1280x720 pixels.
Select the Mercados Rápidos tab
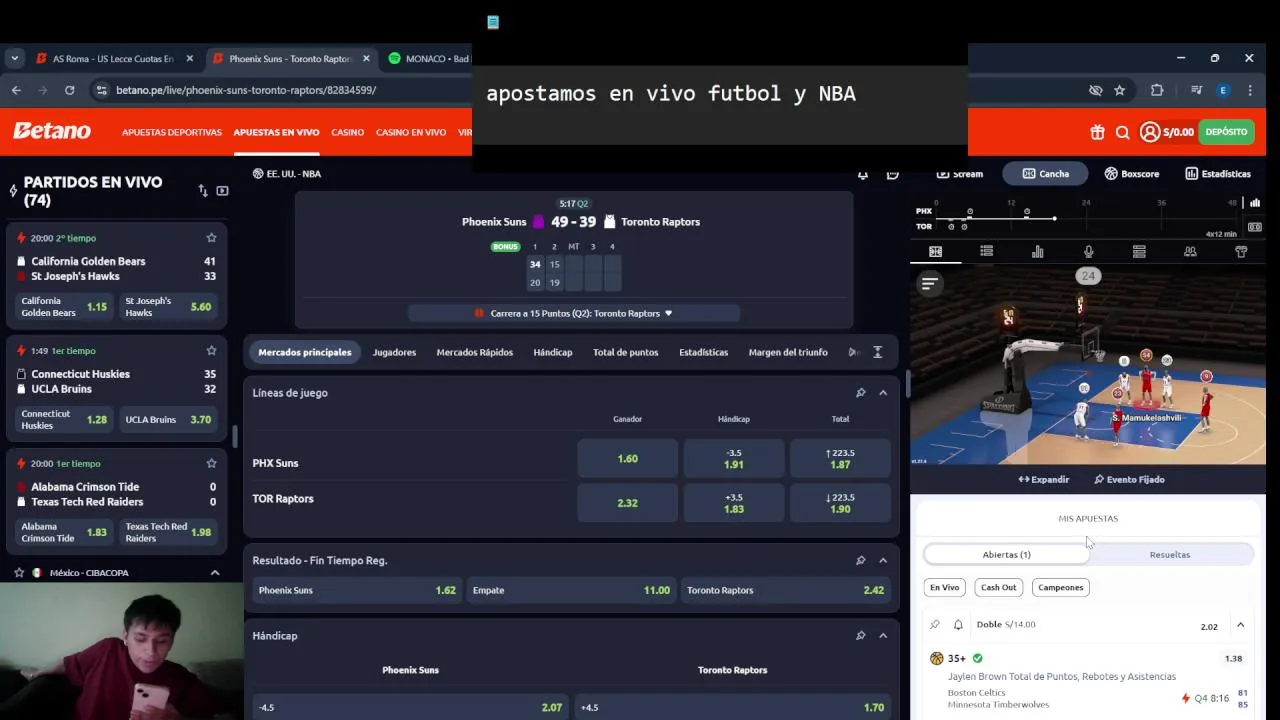(x=474, y=352)
